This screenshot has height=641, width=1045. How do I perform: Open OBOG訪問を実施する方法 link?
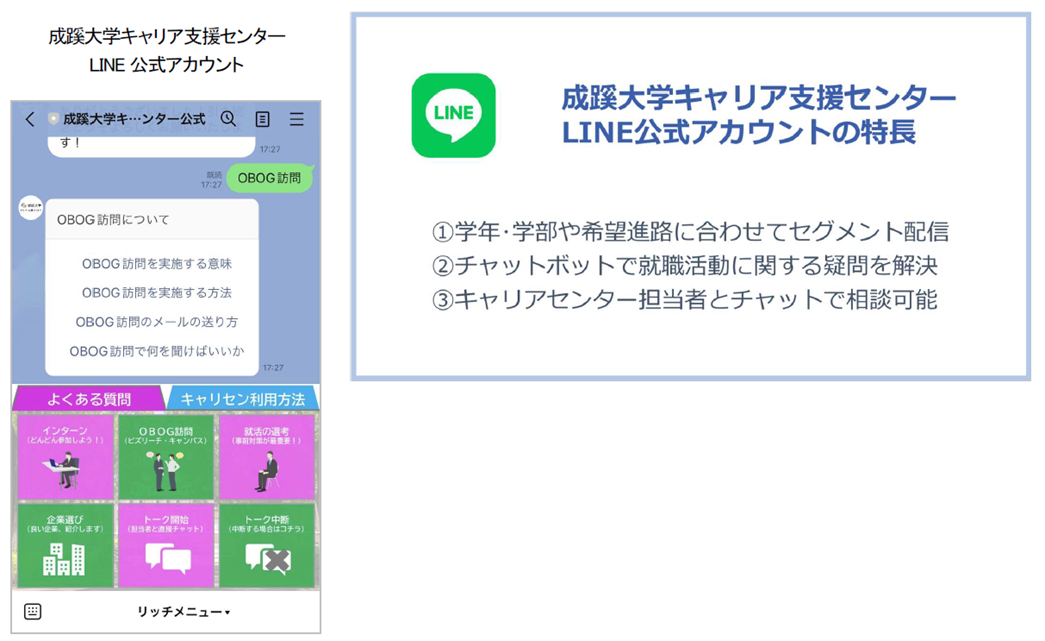(x=157, y=293)
